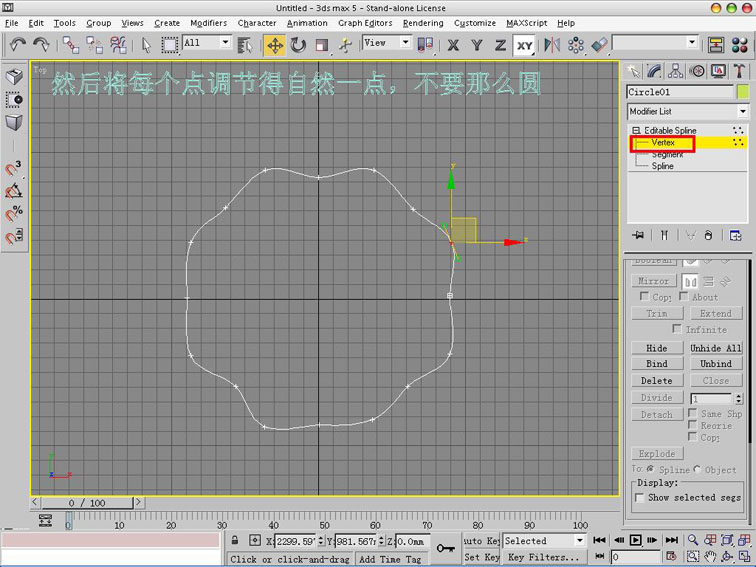The width and height of the screenshot is (756, 567).
Task: Tick the Same Shp checkbox
Action: point(692,413)
